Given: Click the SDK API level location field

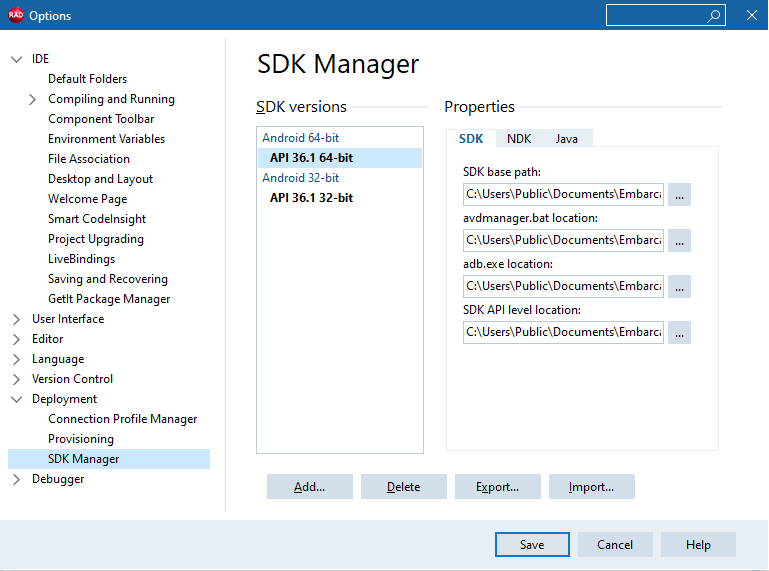Looking at the screenshot, I should tap(563, 333).
